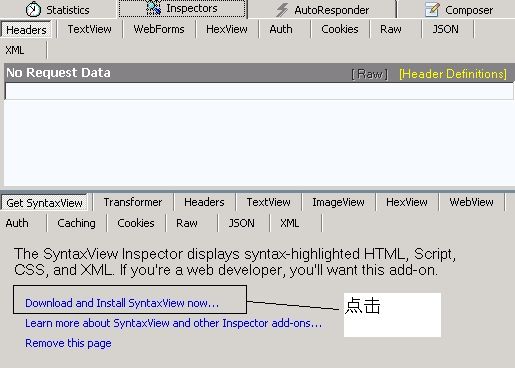Select the request TextView tab
Image resolution: width=515 pixels, height=368 pixels.
[89, 29]
